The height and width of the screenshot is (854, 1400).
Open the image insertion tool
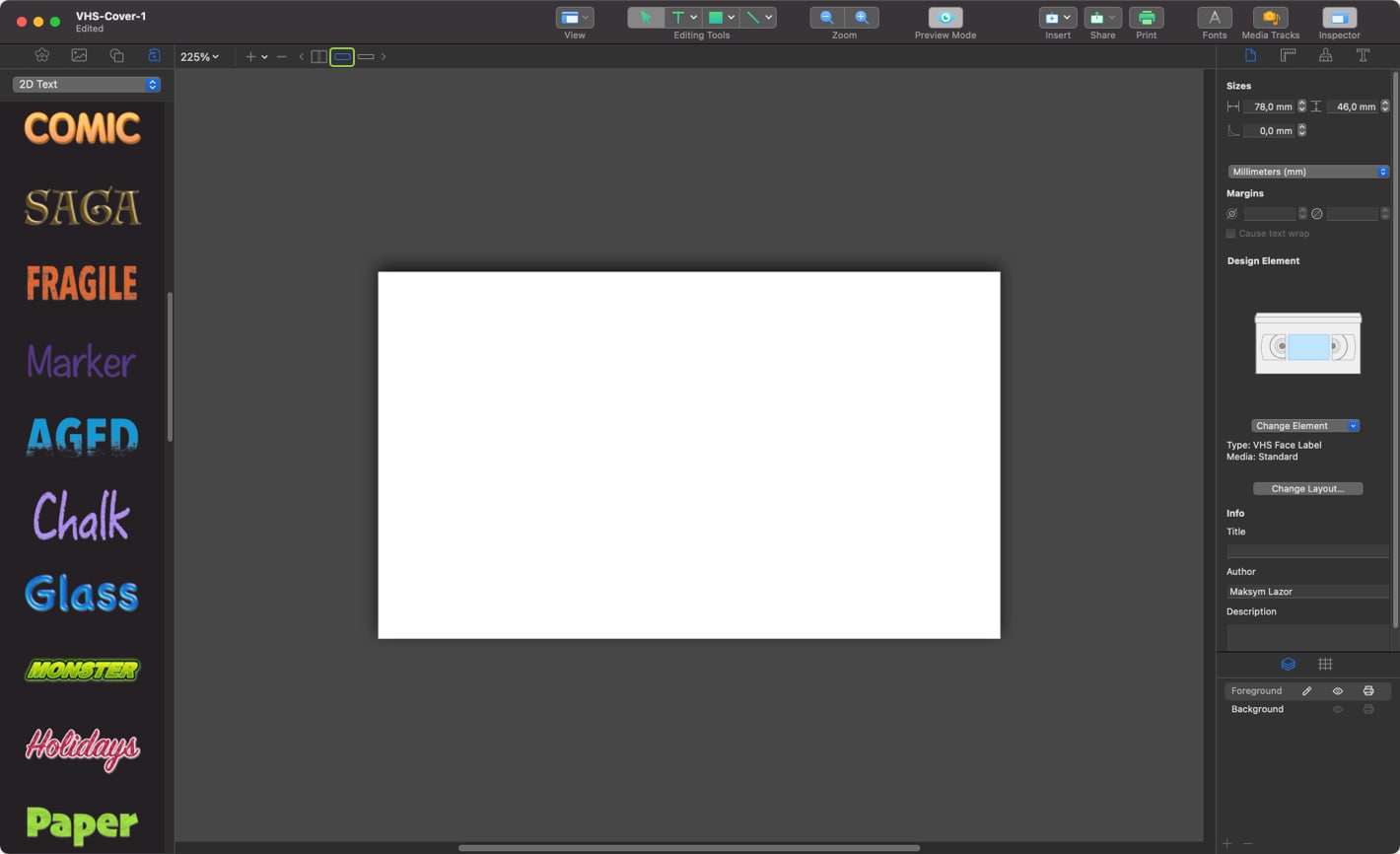80,56
